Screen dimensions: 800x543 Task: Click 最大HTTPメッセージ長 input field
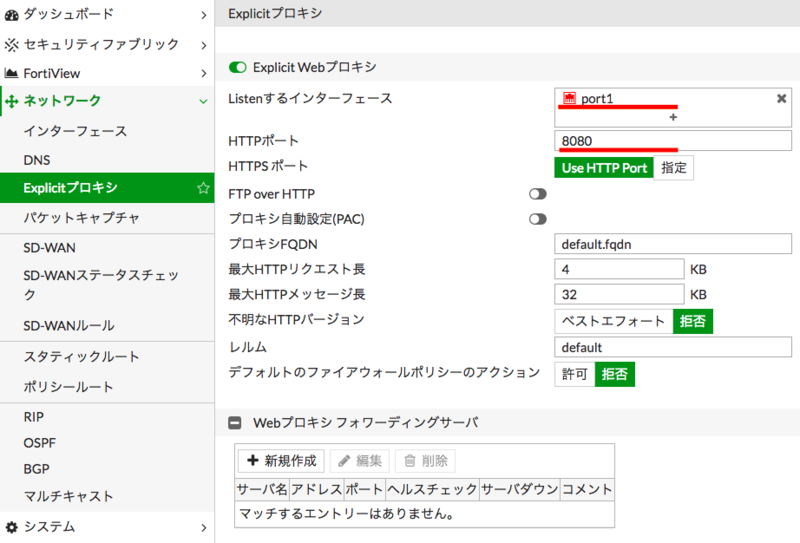pos(619,294)
